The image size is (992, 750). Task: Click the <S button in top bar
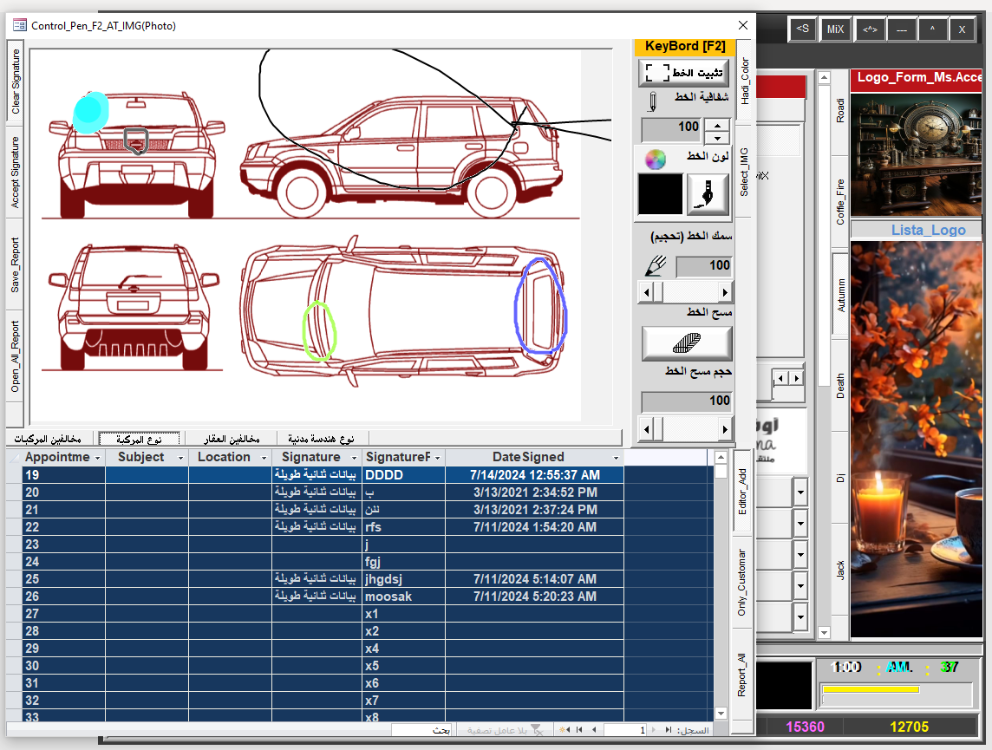(x=802, y=30)
